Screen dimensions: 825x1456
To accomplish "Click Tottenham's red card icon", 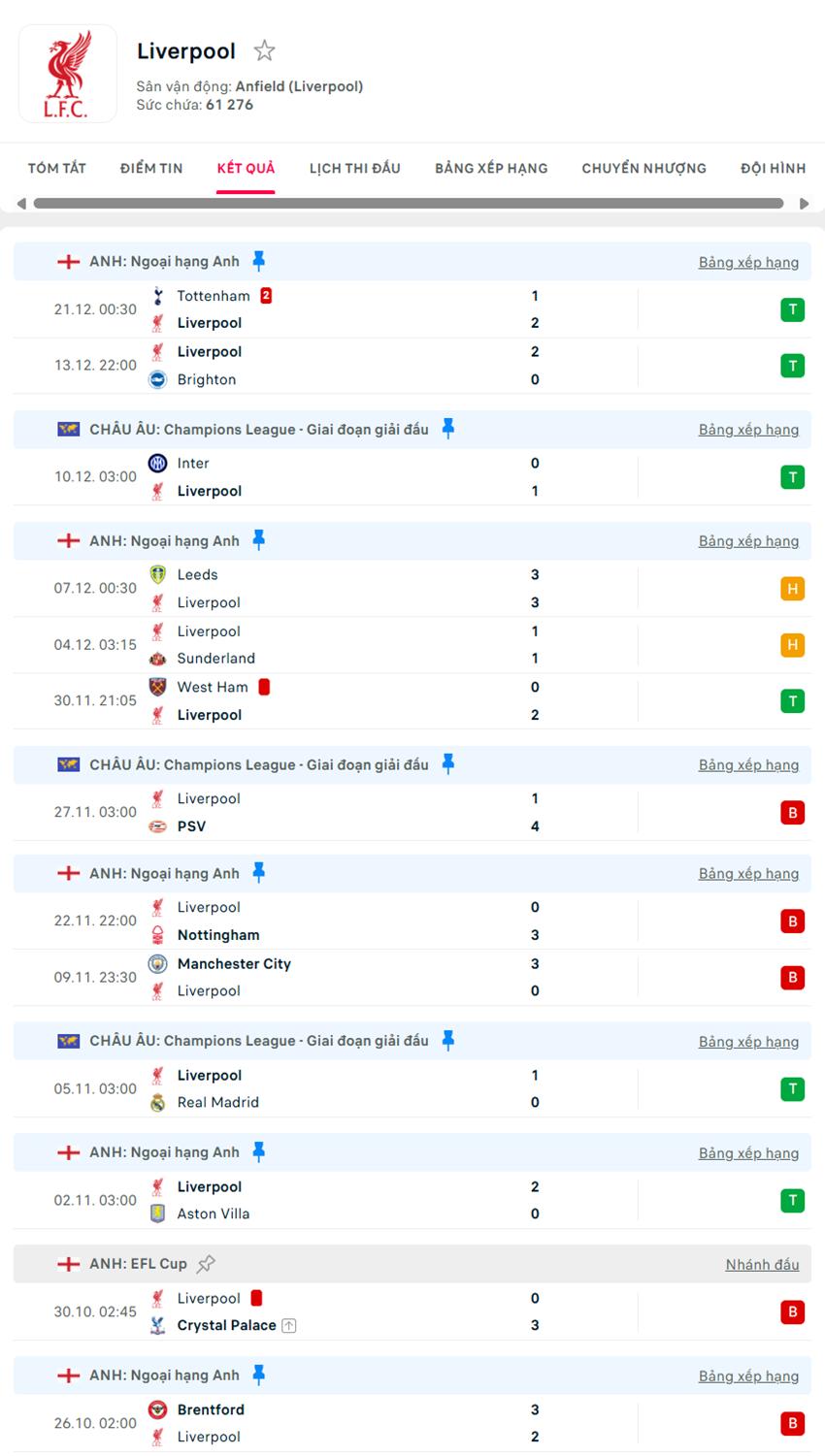I will pyautogui.click(x=266, y=296).
